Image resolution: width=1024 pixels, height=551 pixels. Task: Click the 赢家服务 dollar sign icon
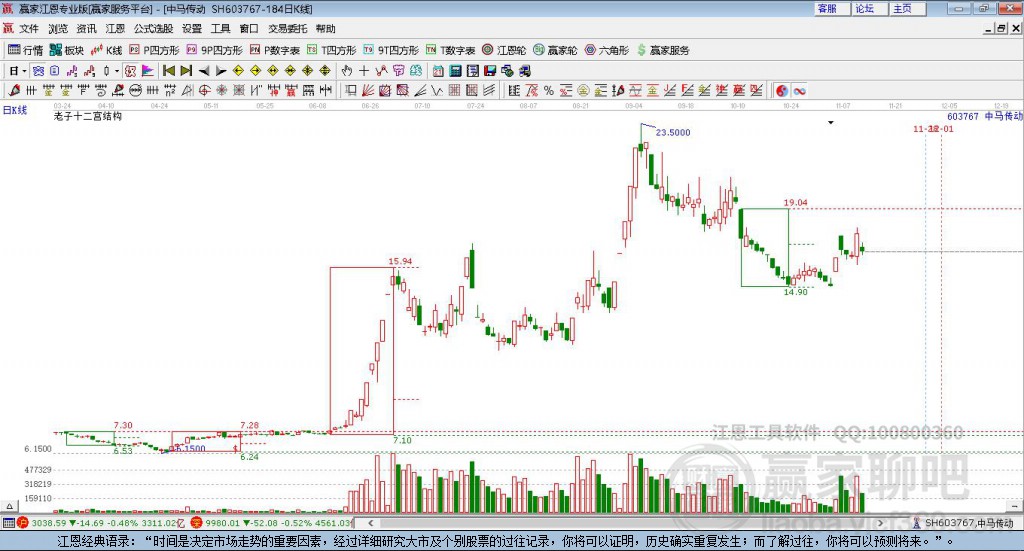click(641, 50)
